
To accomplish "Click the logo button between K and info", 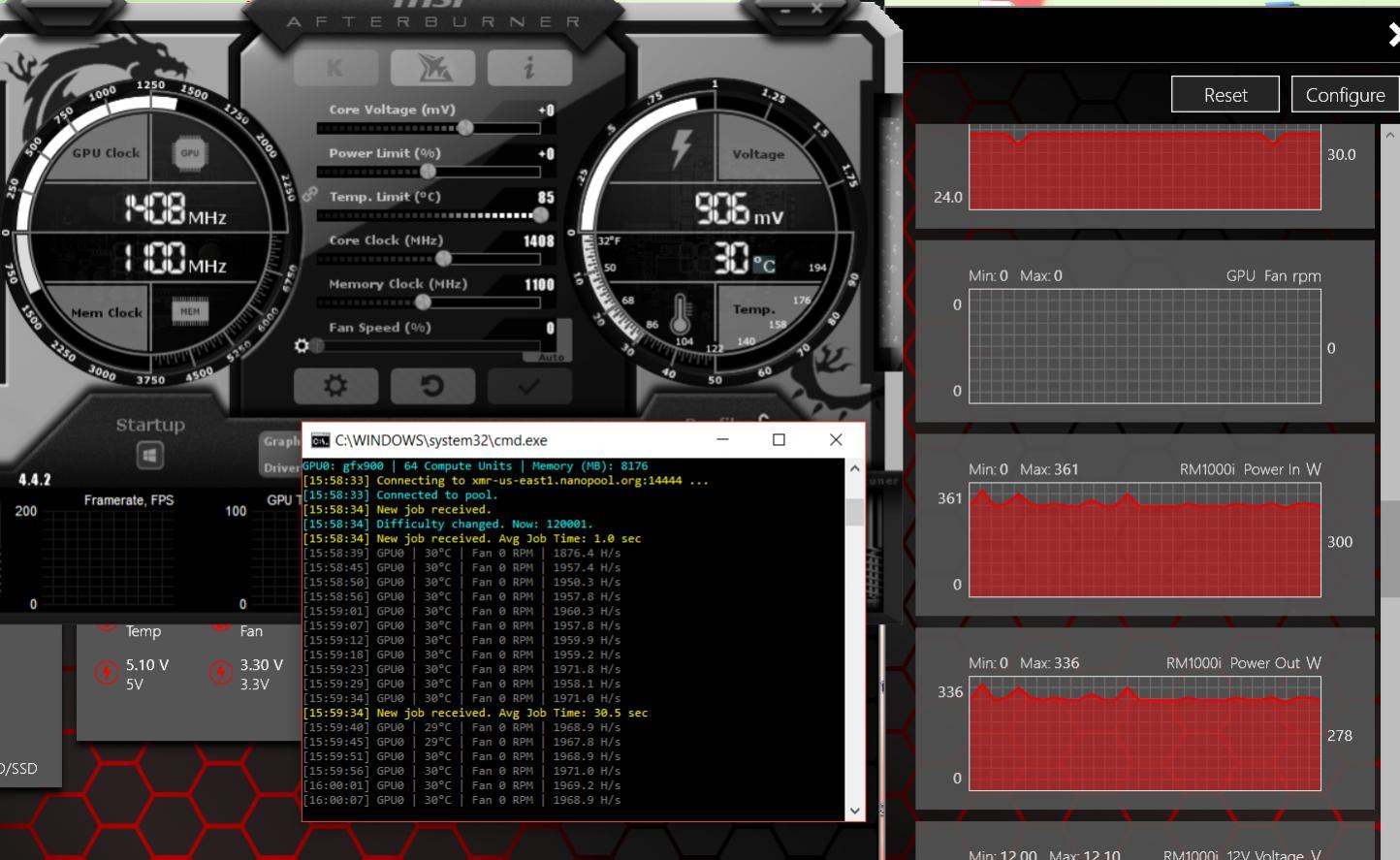I will [432, 68].
